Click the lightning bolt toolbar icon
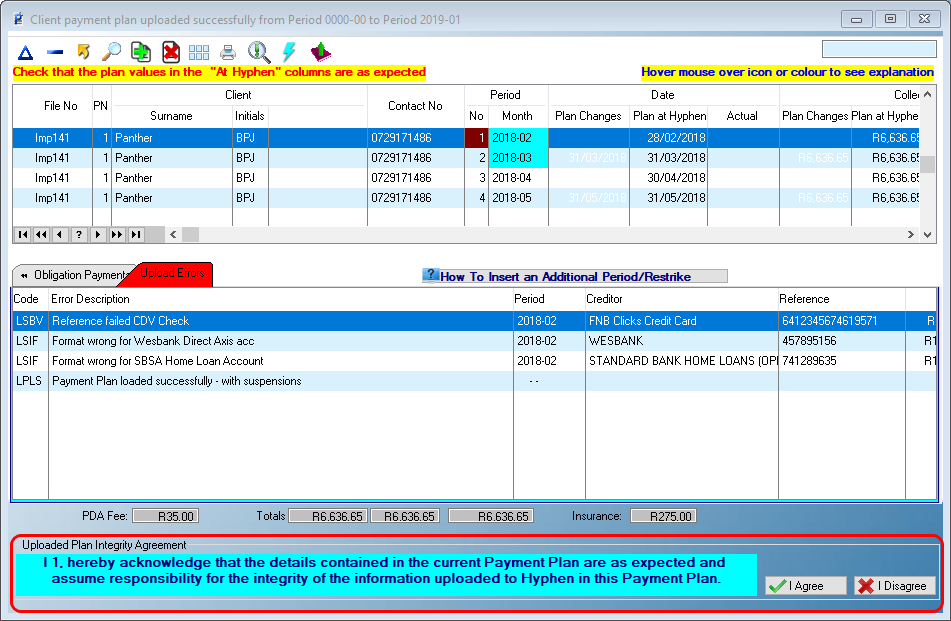The width and height of the screenshot is (951, 621). (289, 52)
